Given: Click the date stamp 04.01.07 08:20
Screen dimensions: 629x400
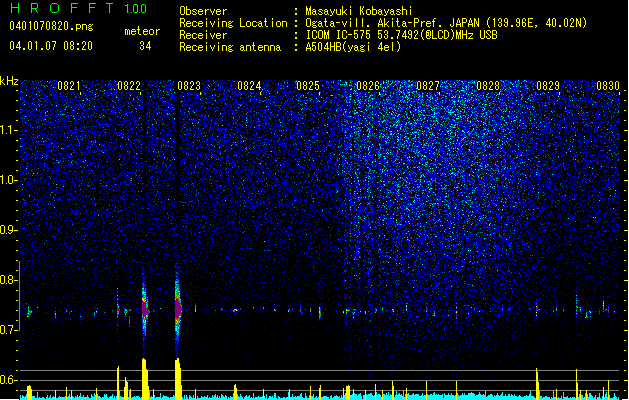Looking at the screenshot, I should [x=51, y=46].
